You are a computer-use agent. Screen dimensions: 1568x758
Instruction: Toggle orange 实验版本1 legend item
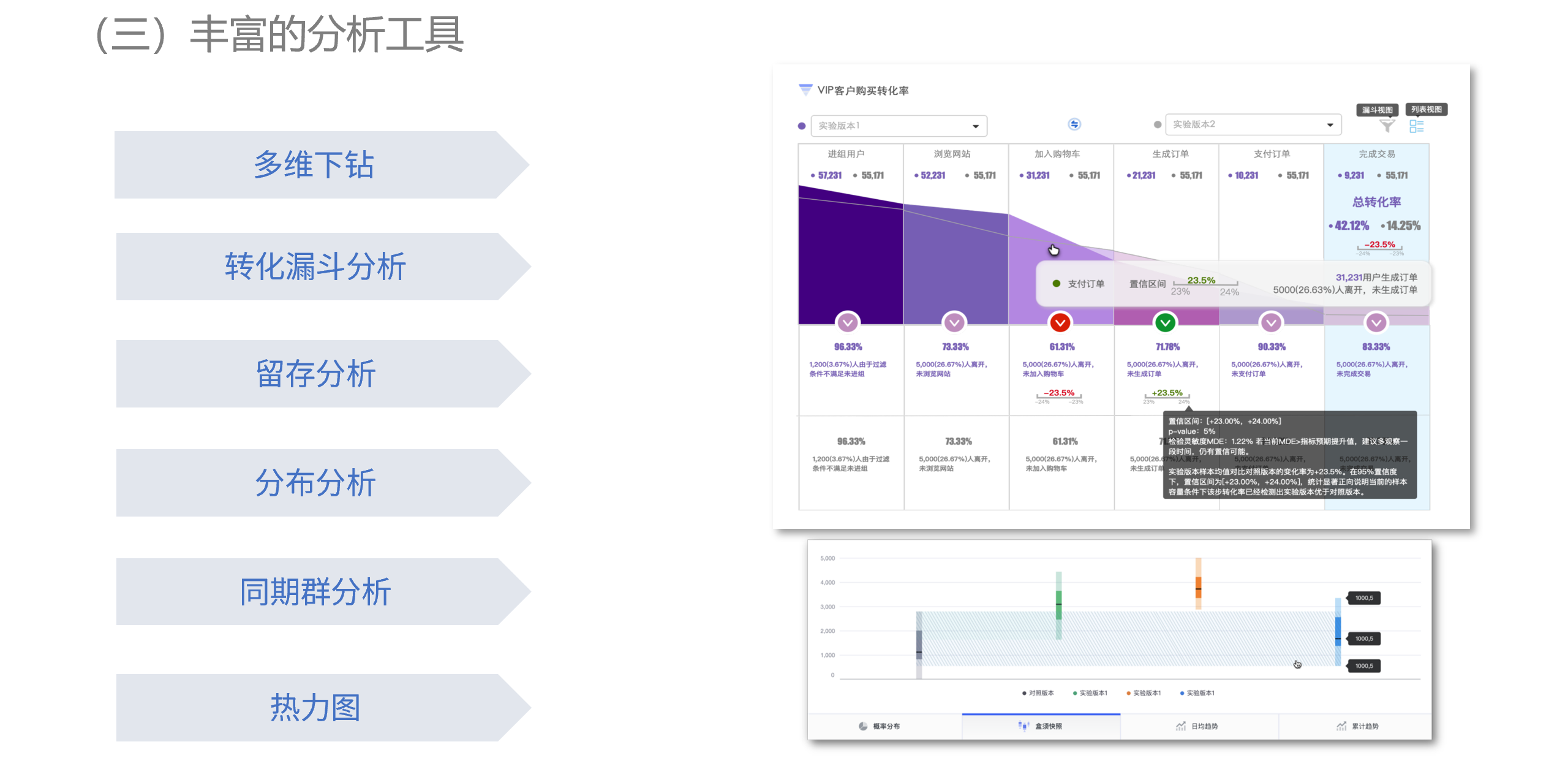tap(1144, 693)
